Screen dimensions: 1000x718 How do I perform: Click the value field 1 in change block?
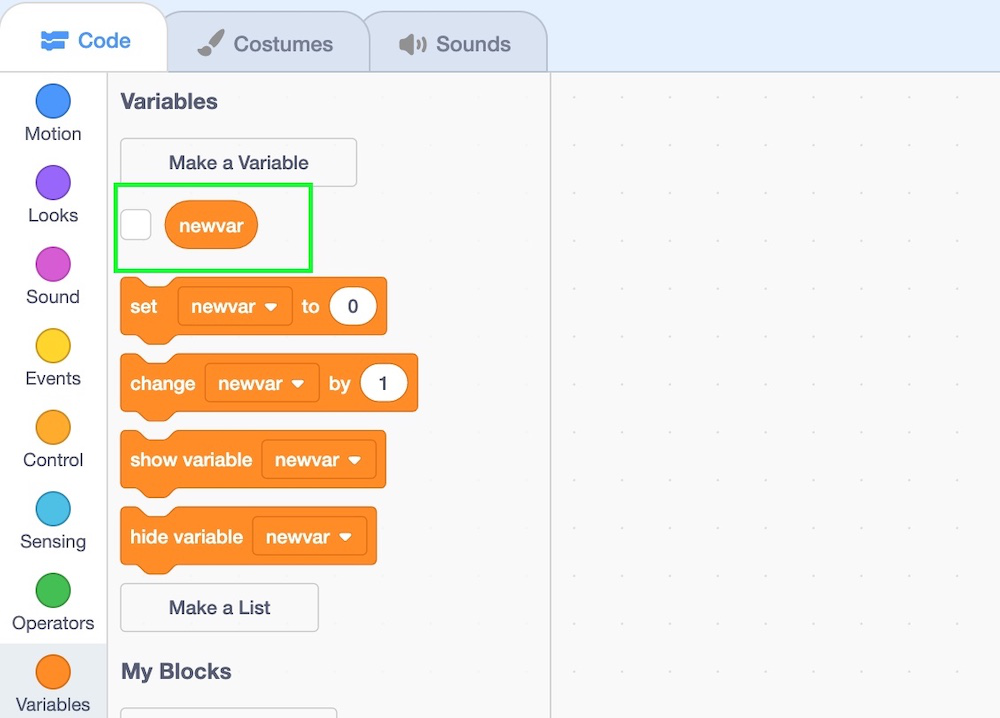pyautogui.click(x=383, y=383)
